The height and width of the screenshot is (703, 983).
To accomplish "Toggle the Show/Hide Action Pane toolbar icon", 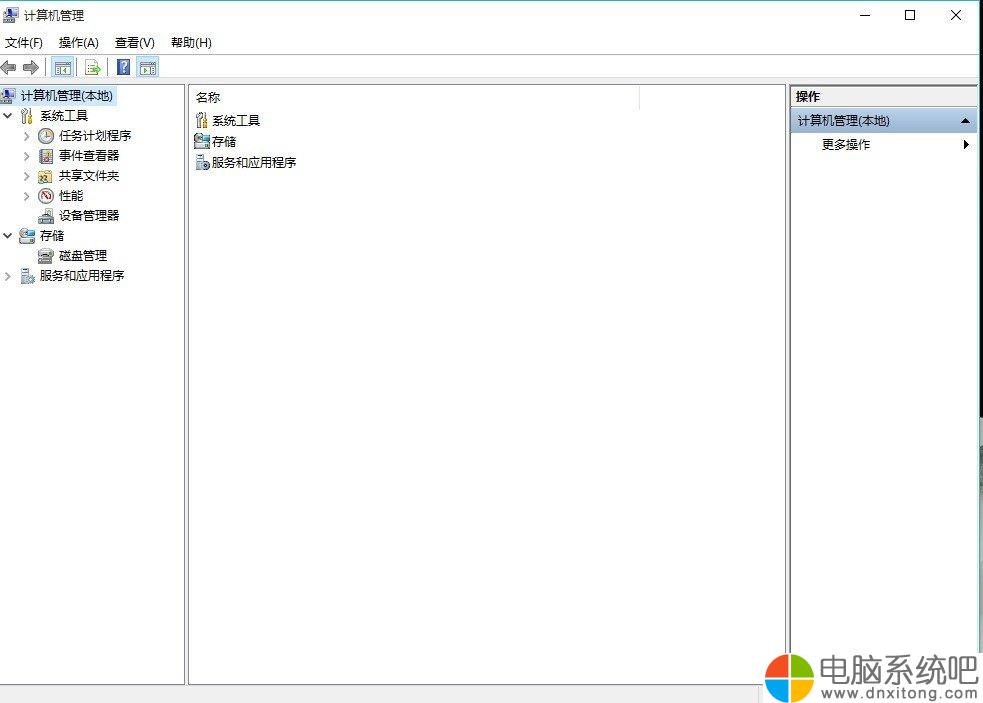I will point(148,67).
